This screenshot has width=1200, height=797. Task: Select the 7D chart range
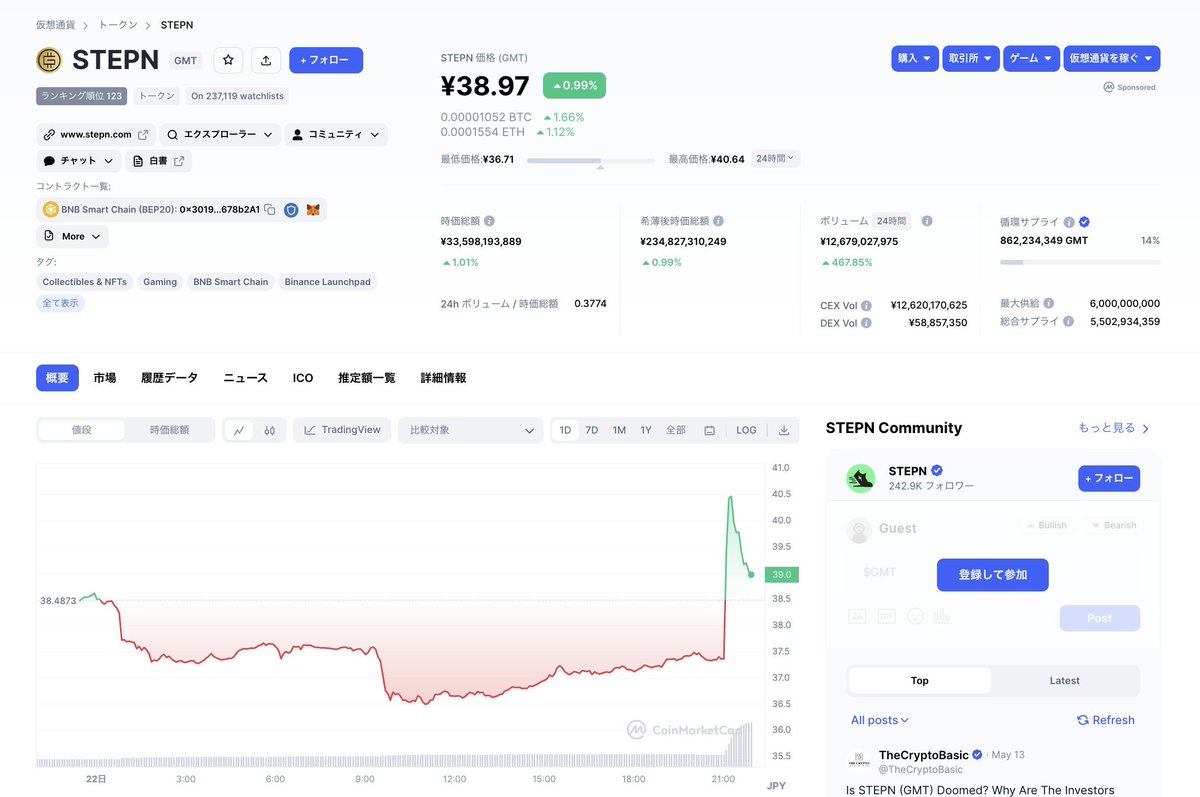[x=592, y=430]
